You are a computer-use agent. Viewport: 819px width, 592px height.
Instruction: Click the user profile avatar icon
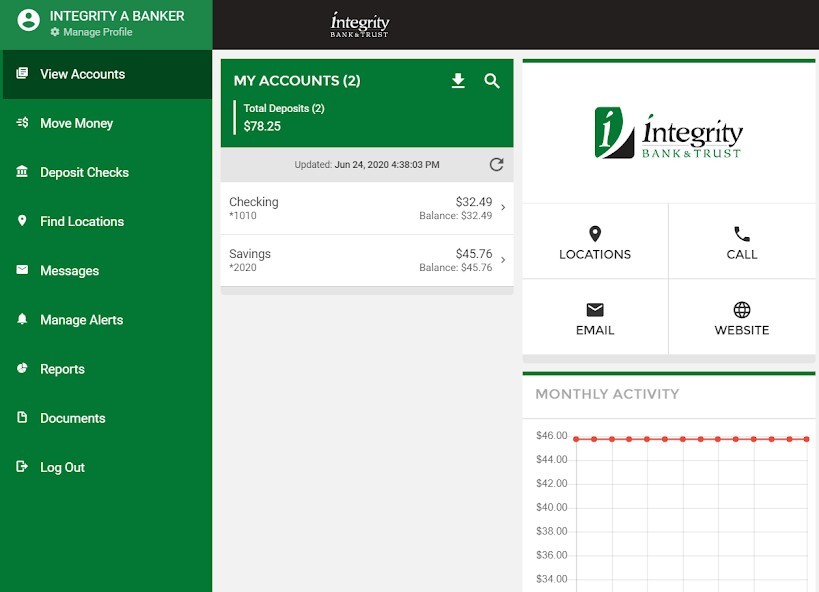[28, 21]
